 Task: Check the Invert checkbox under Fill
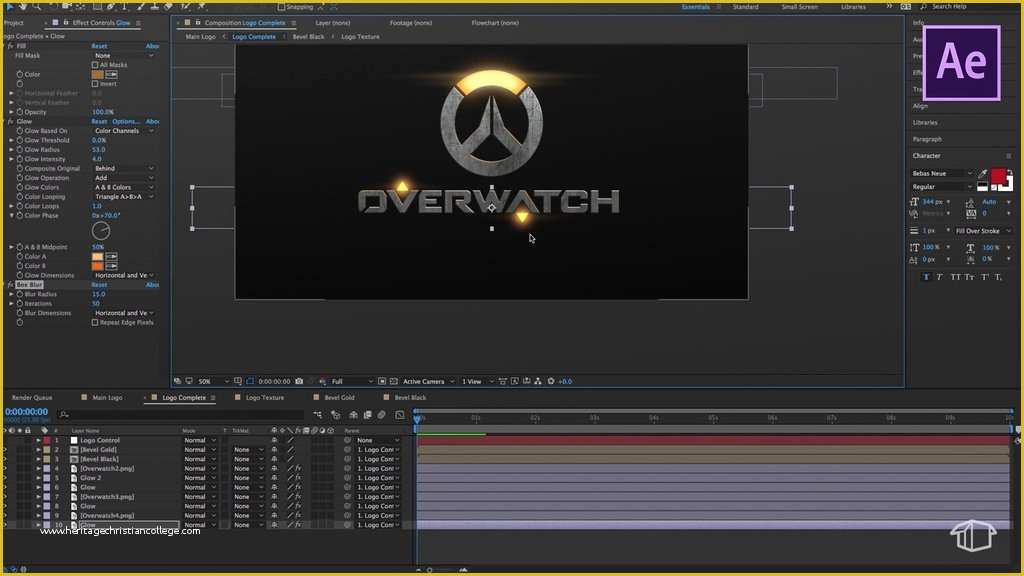click(x=95, y=84)
